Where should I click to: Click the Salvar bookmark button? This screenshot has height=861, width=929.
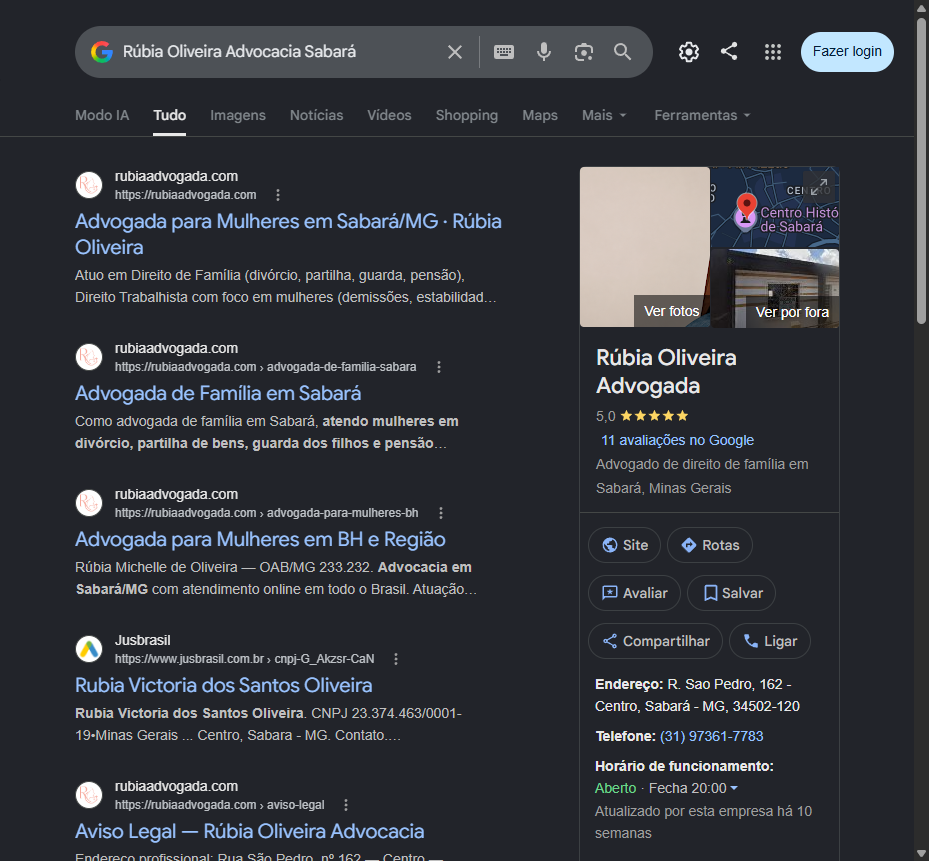(x=731, y=593)
